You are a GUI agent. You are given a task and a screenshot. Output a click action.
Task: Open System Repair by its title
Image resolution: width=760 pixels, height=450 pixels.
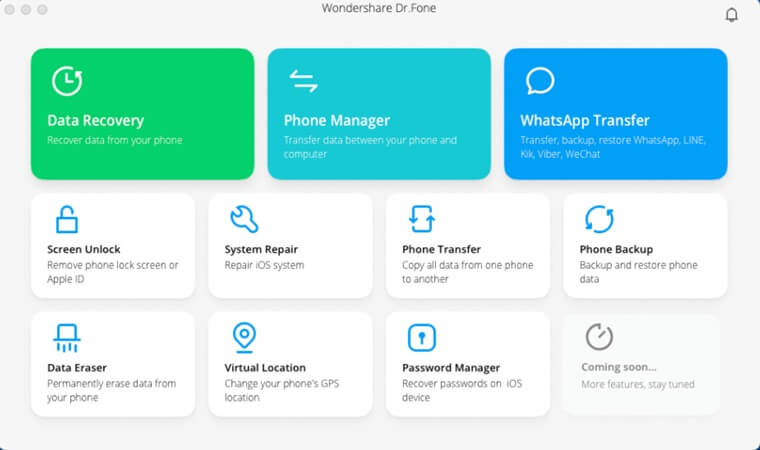[261, 249]
